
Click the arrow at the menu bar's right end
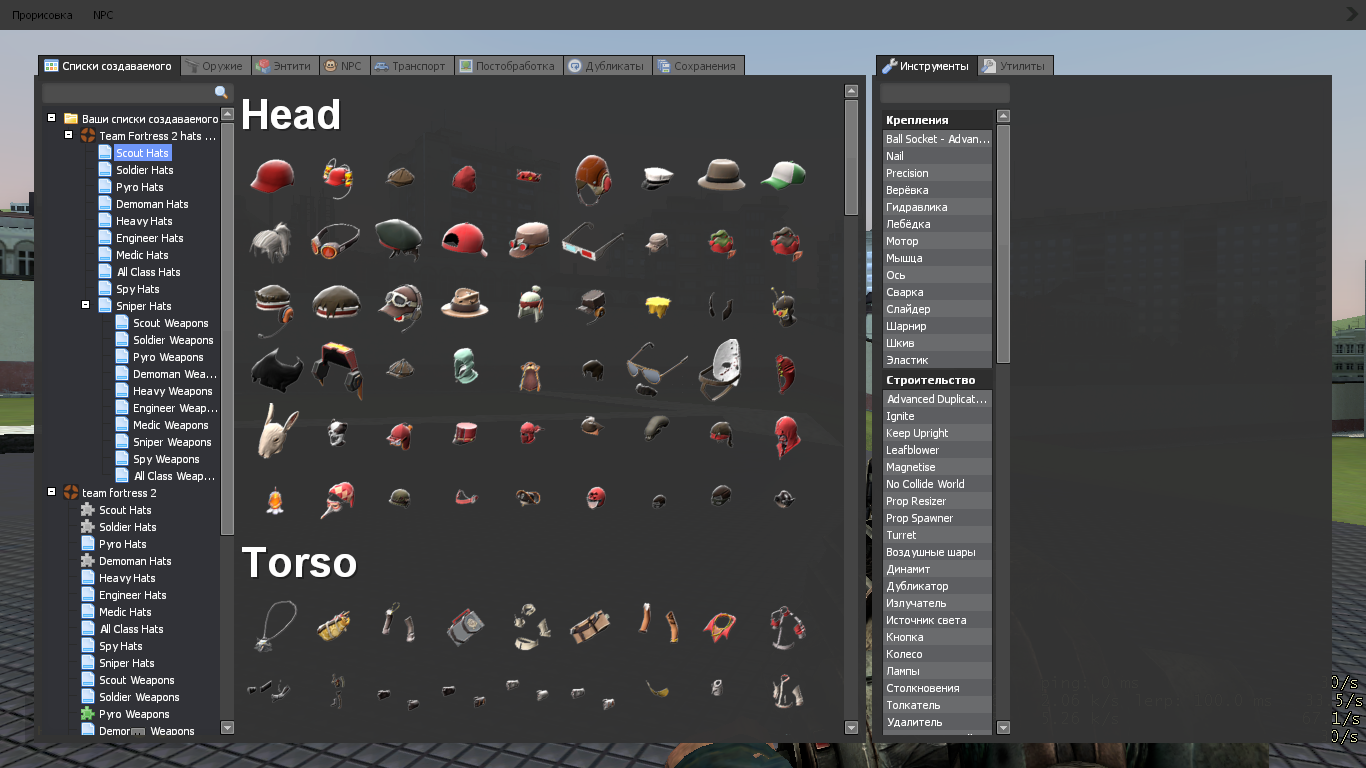1352,15
